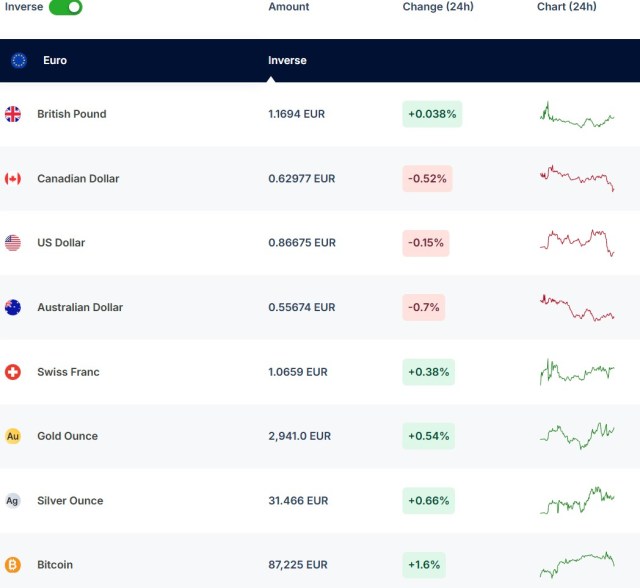Screen dimensions: 640x588
Task: Click the Swiss Franc flag icon
Action: [13, 372]
